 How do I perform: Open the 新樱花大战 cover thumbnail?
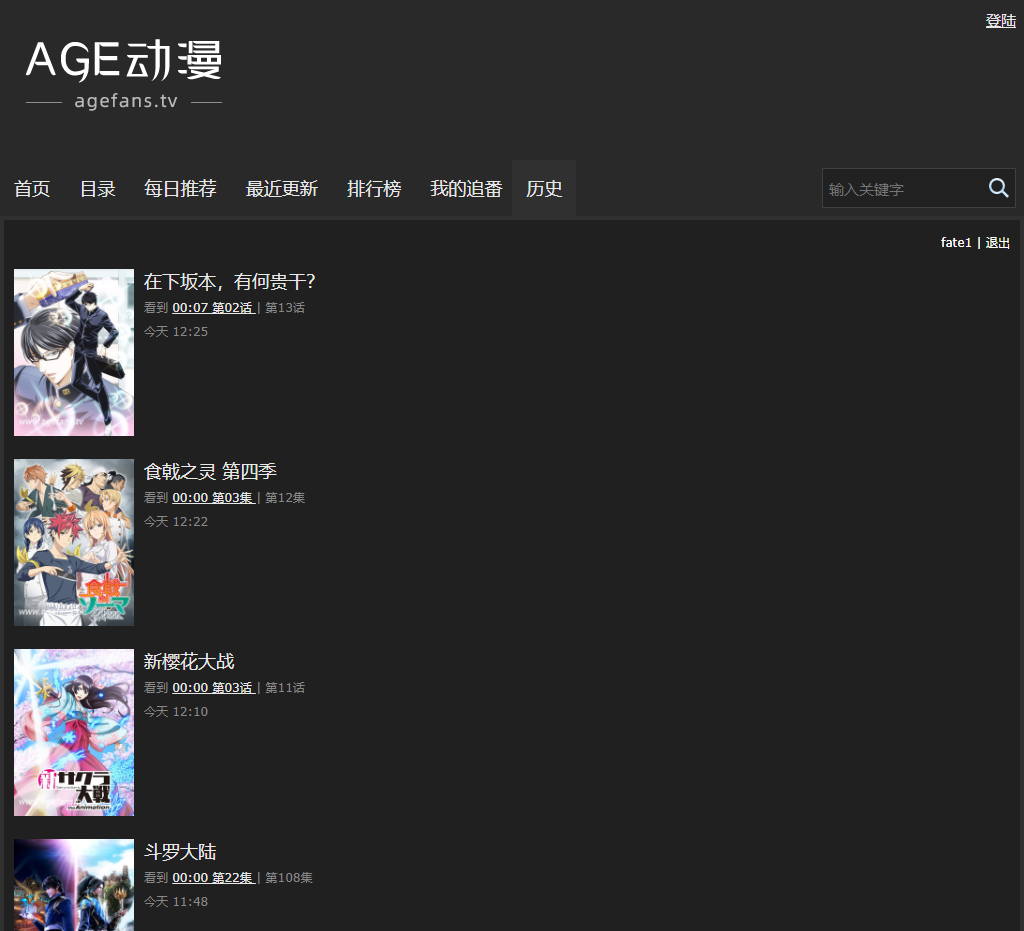coord(74,733)
